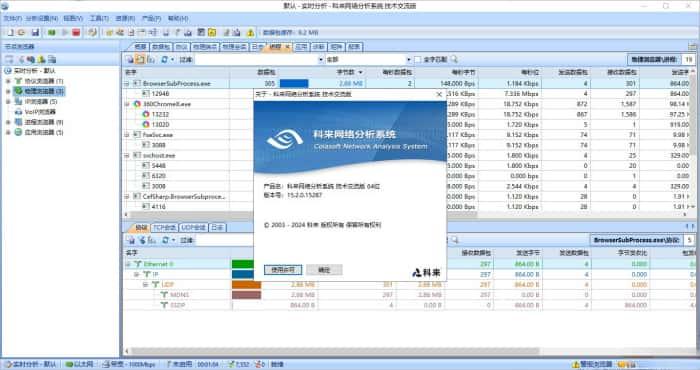Click the save floppy-disk icon in main toolbar

pos(35,32)
